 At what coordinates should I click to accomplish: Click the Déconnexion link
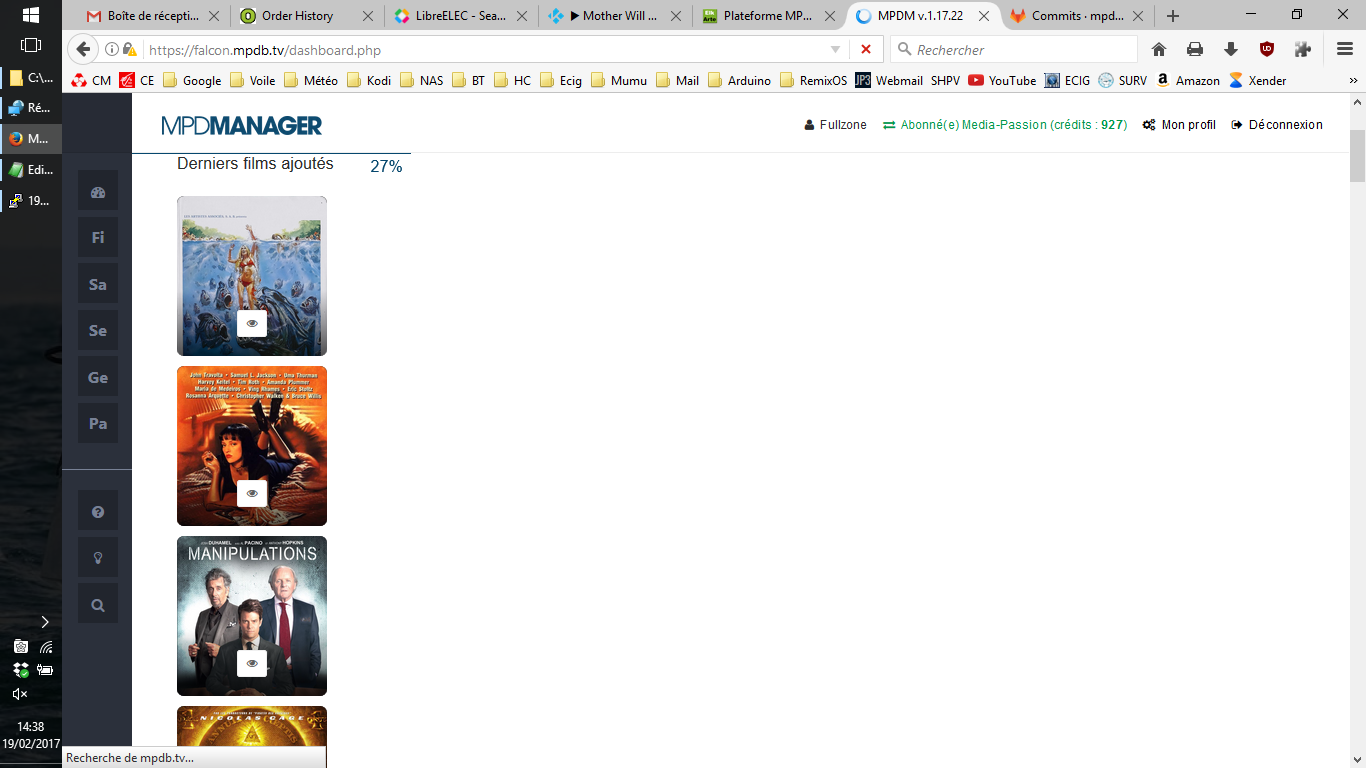(1277, 125)
